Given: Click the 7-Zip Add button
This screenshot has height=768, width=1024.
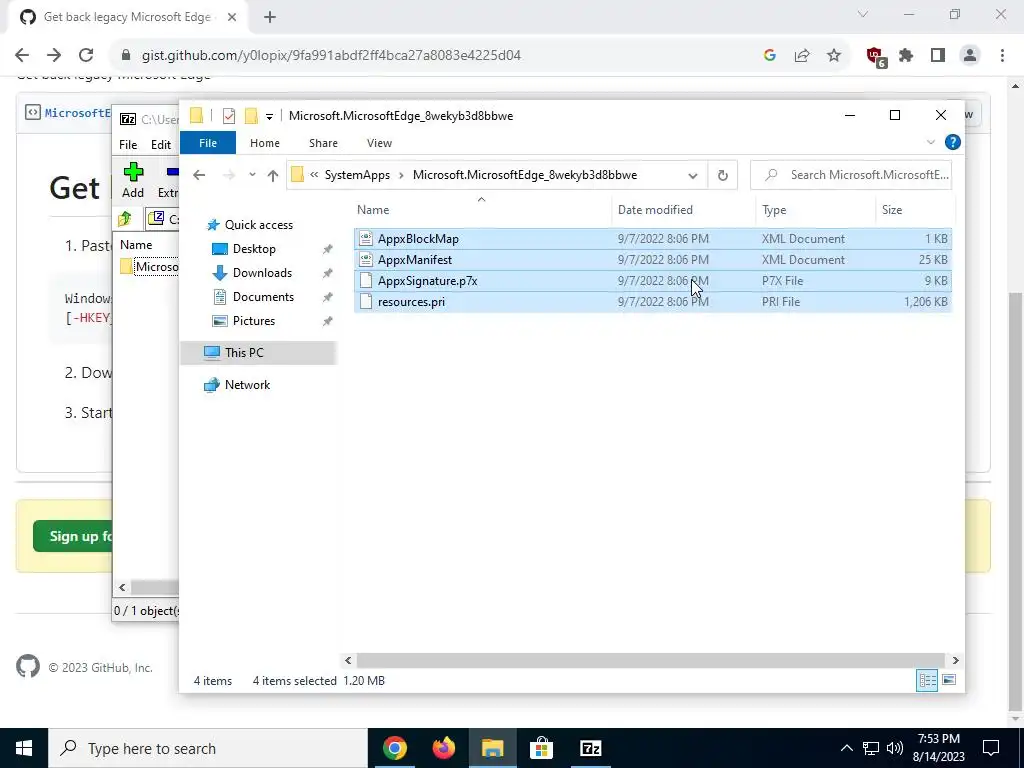Looking at the screenshot, I should tap(133, 180).
